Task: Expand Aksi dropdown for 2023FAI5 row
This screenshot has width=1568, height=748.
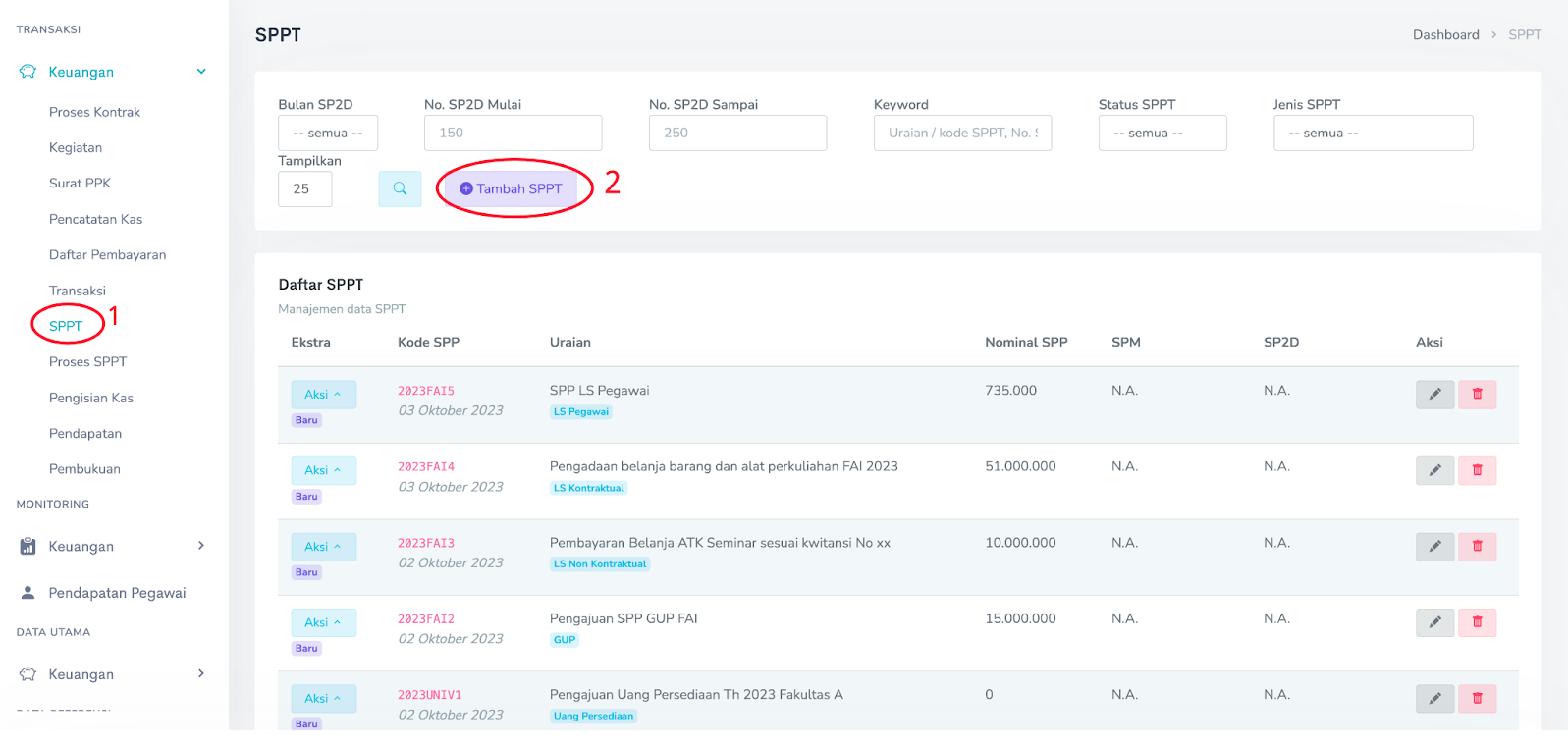Action: click(323, 395)
